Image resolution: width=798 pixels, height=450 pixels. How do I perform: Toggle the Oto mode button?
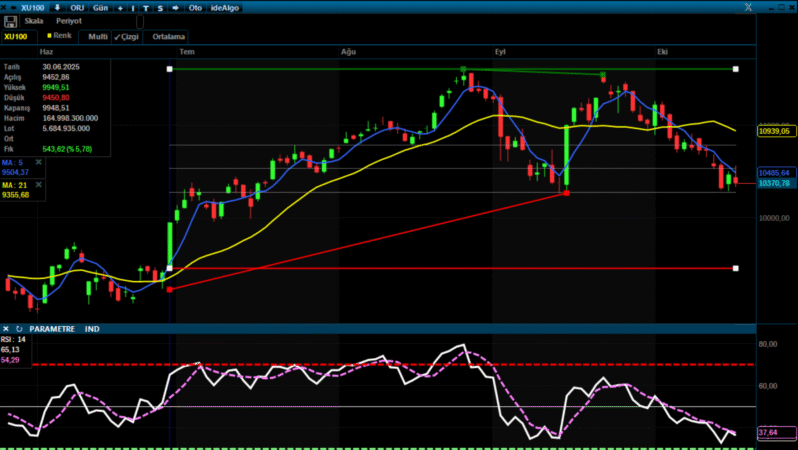coord(195,7)
